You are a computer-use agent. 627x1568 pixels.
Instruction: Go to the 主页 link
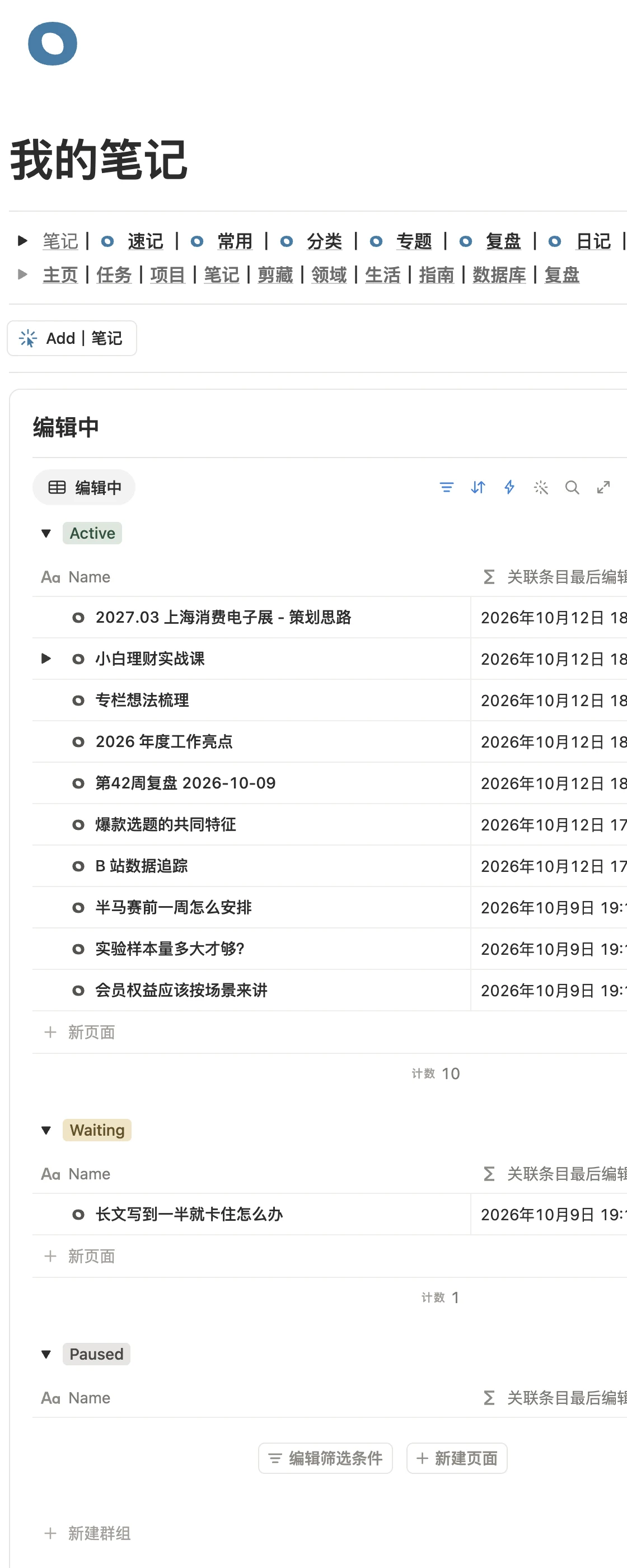60,275
